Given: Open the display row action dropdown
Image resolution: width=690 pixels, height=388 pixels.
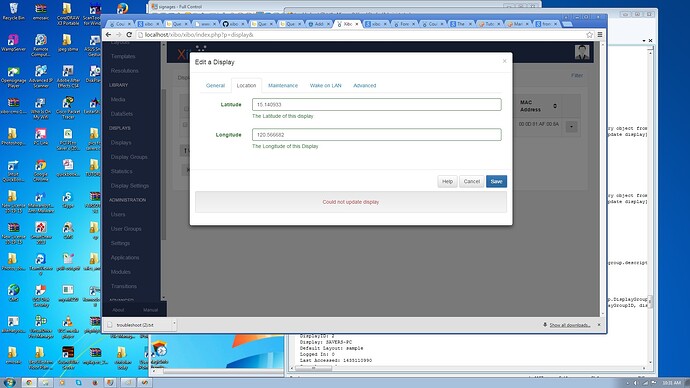Looking at the screenshot, I should click(x=571, y=127).
